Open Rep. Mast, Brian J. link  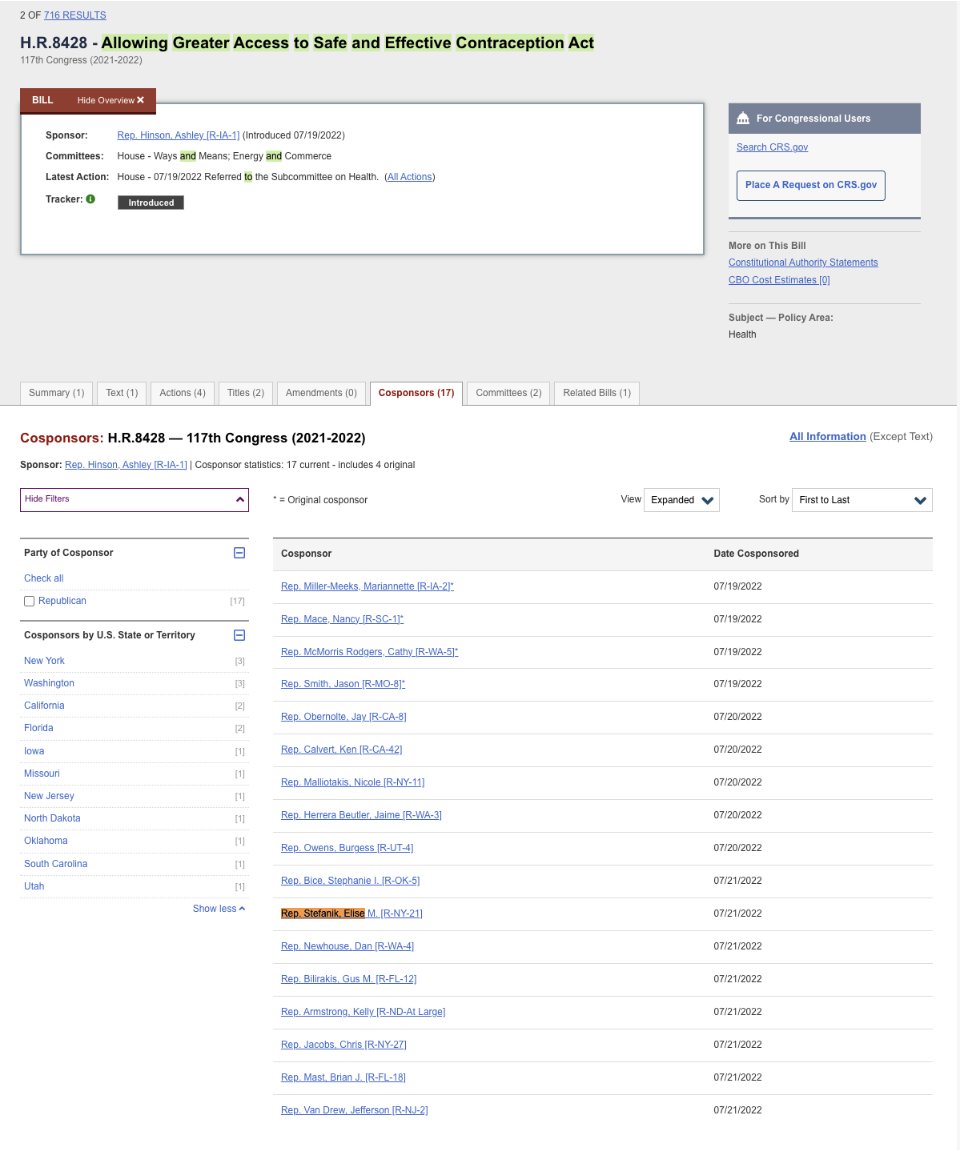[343, 1077]
